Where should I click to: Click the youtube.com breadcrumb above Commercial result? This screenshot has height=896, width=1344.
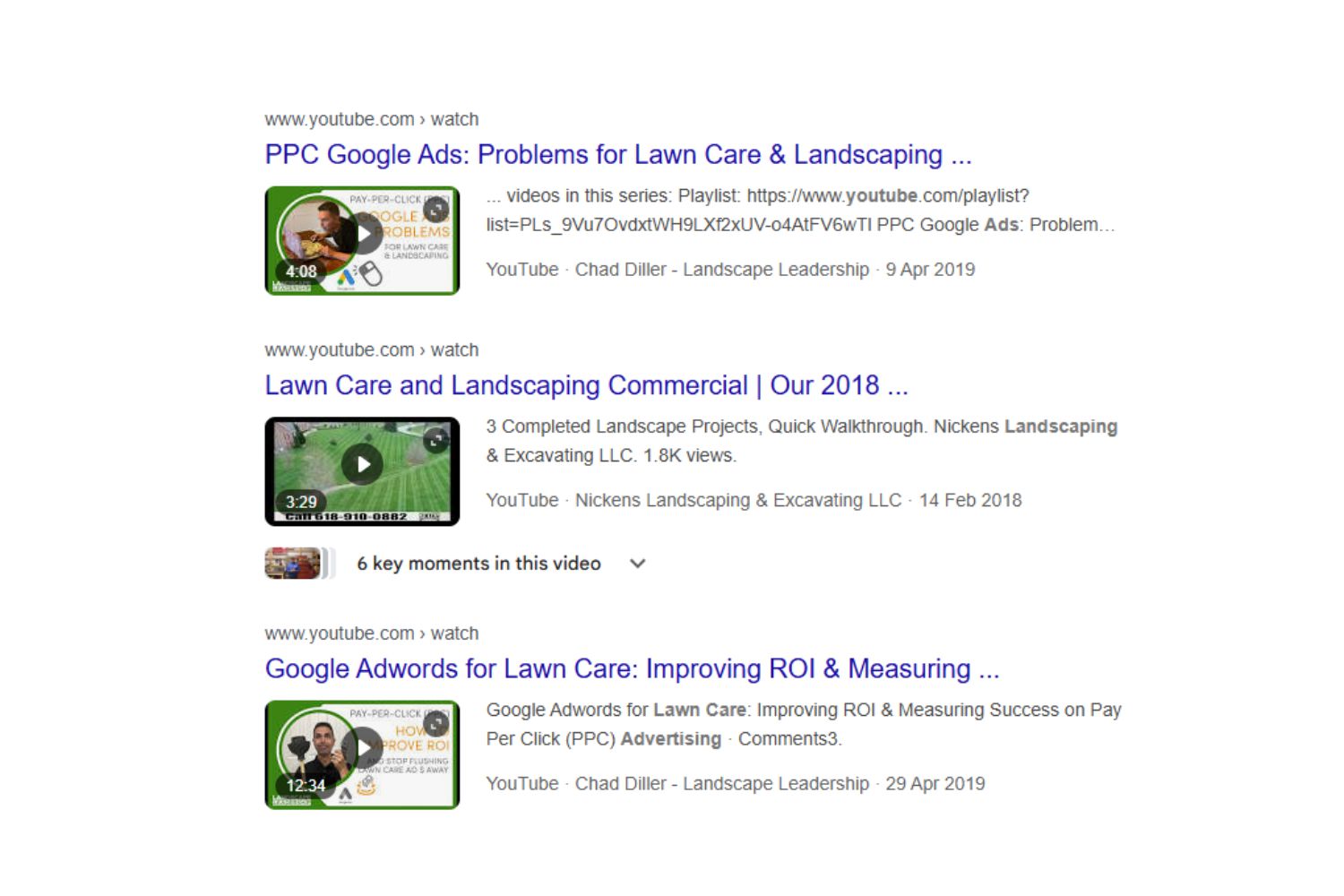click(x=372, y=349)
